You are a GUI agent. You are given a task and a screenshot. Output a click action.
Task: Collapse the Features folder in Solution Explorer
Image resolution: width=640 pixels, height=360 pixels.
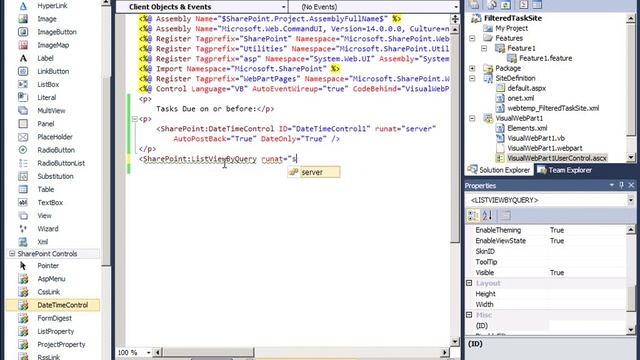point(472,38)
